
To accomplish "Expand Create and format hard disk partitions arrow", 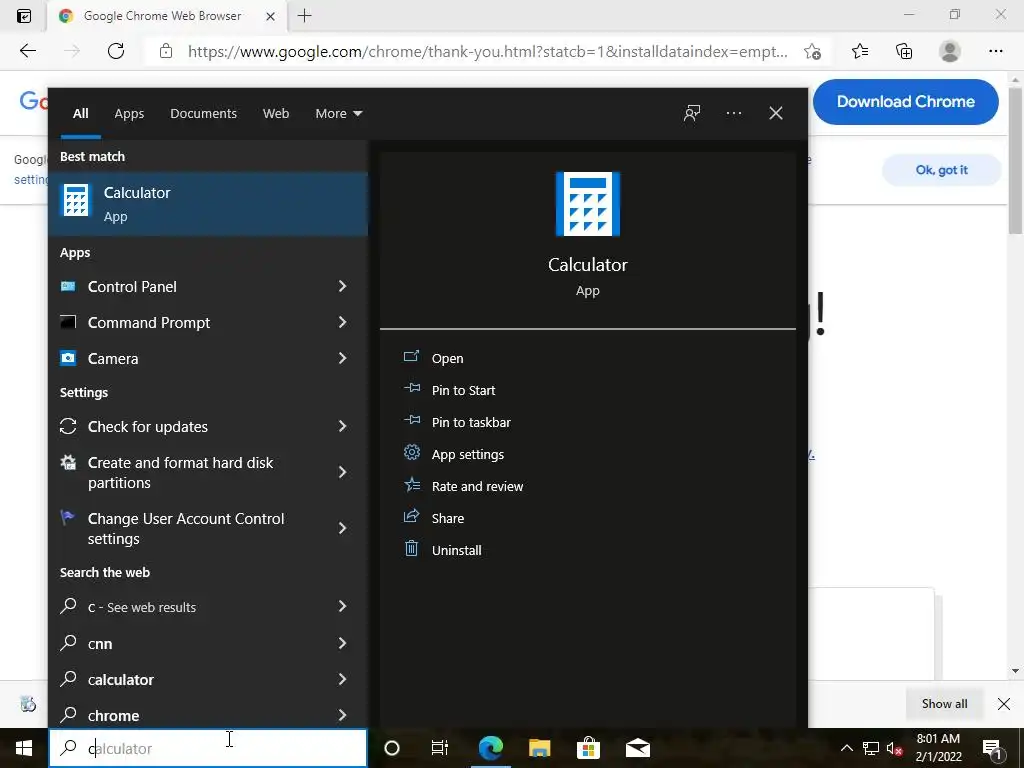I will tap(342, 472).
